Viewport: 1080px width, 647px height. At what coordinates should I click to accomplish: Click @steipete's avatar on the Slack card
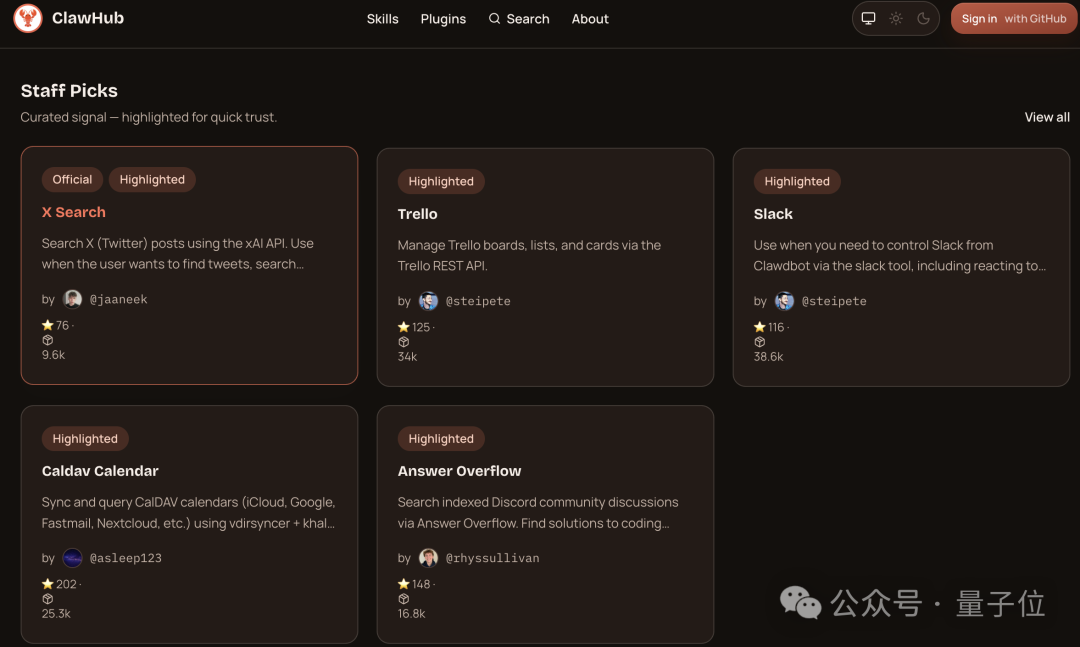(x=785, y=301)
